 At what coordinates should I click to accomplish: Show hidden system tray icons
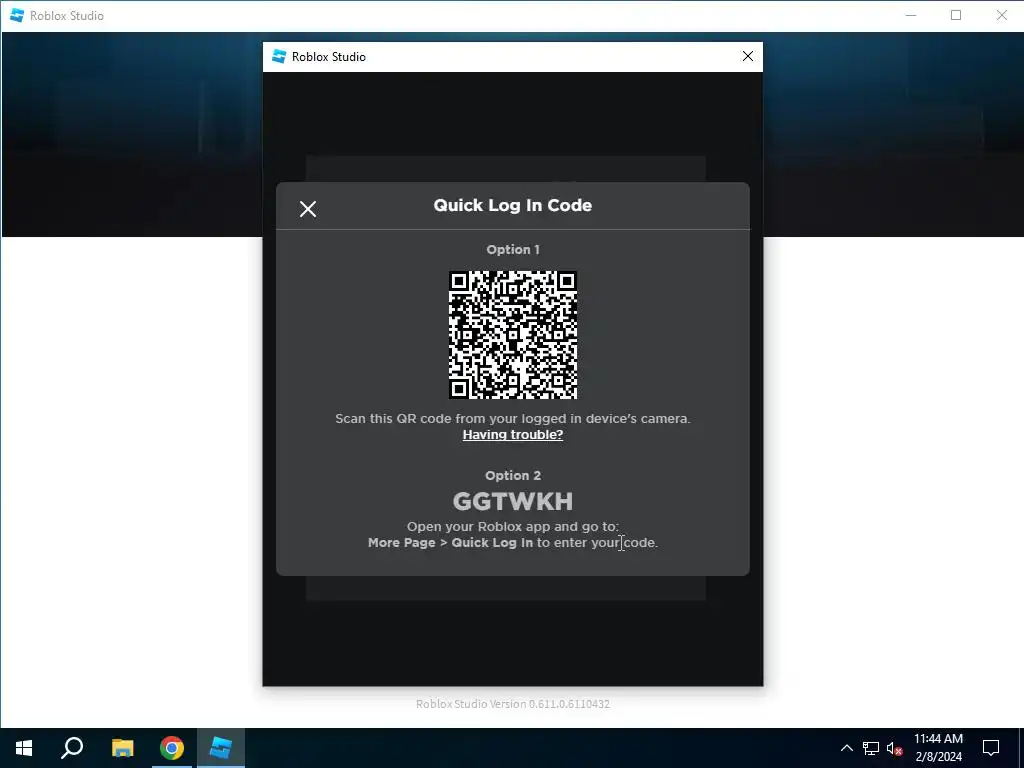pyautogui.click(x=846, y=748)
